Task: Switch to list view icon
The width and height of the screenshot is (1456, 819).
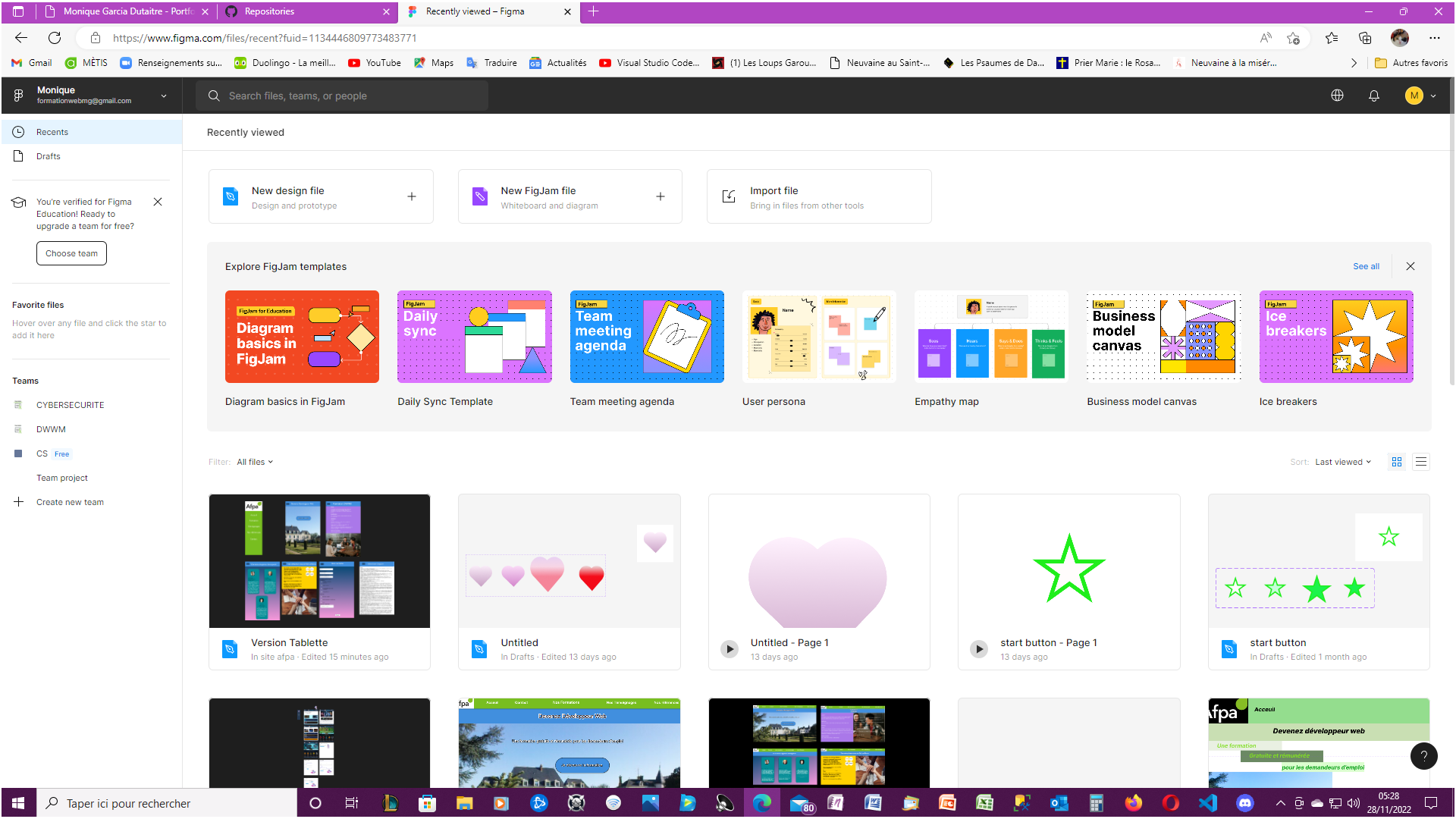Action: click(x=1421, y=462)
